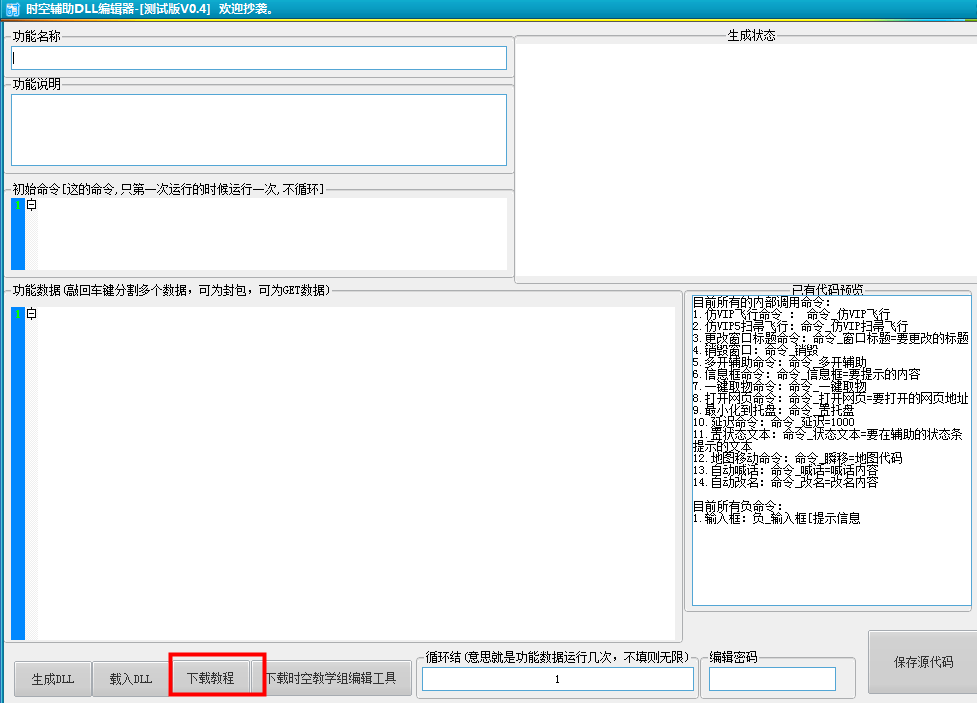Focus the 编辑密码 password field
Viewport: 977px width, 703px height.
click(772, 679)
